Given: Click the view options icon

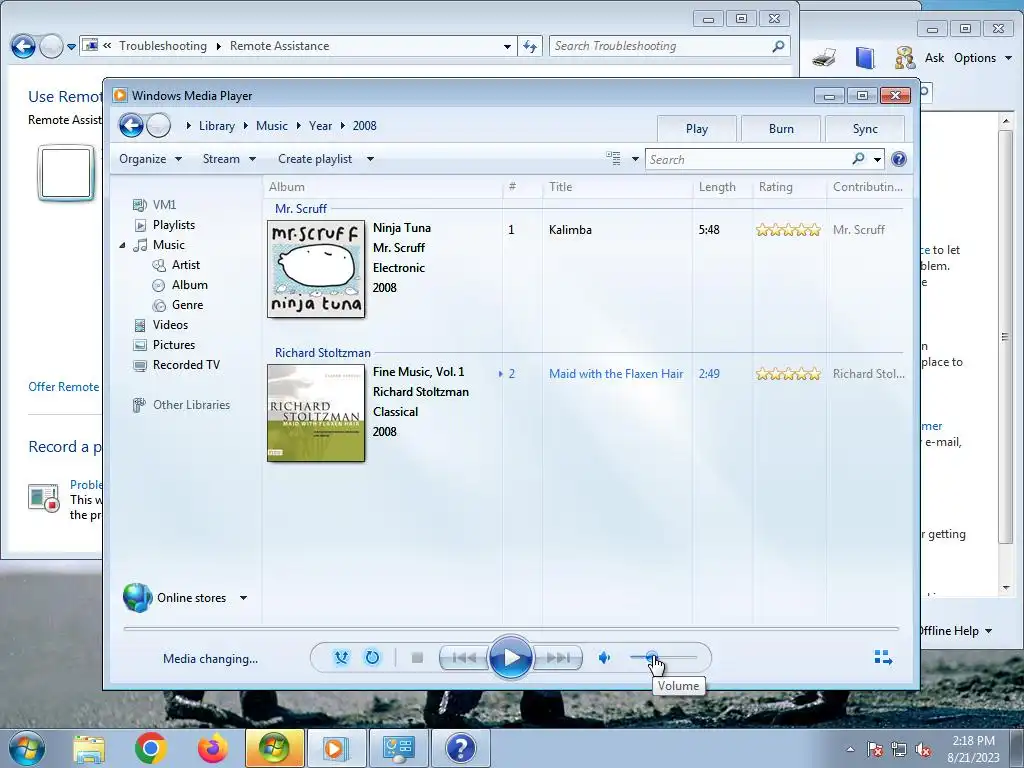Looking at the screenshot, I should [613, 158].
